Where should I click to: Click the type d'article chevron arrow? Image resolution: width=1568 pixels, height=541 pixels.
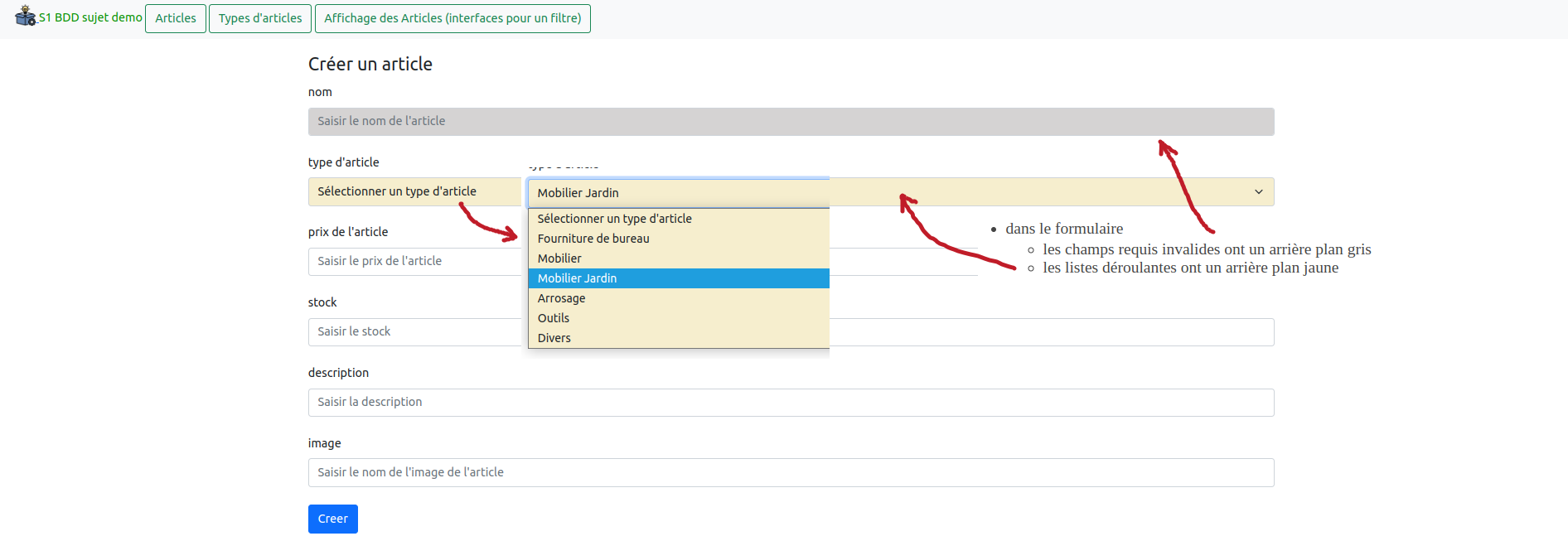(1258, 192)
